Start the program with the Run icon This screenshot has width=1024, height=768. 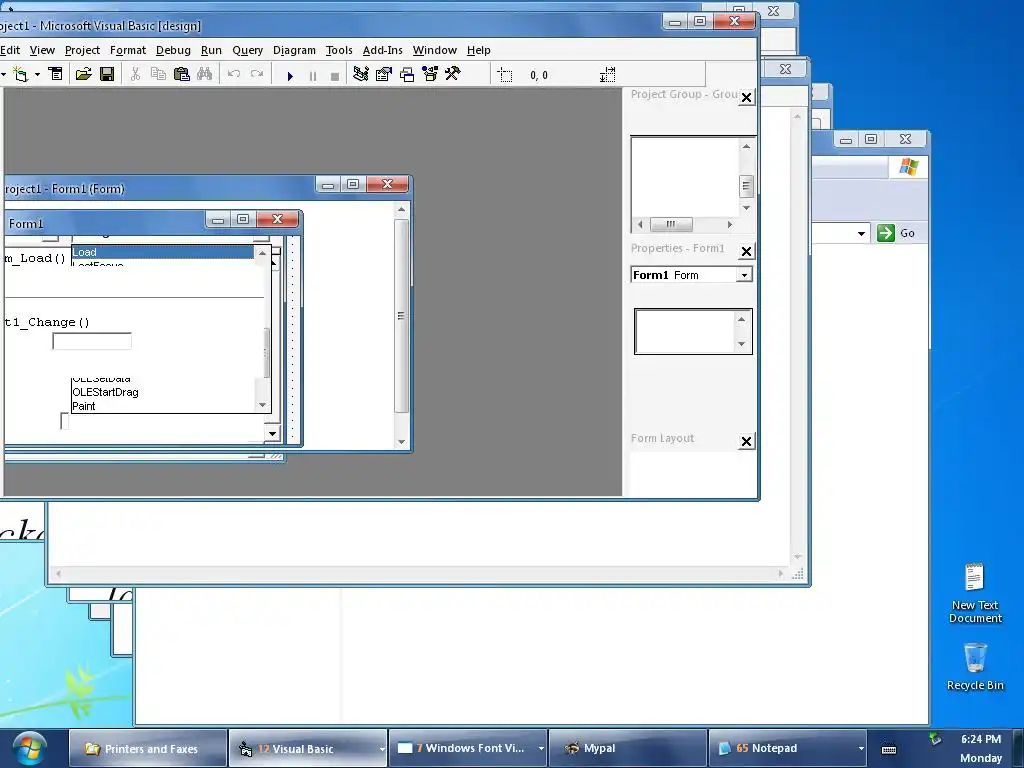(290, 76)
